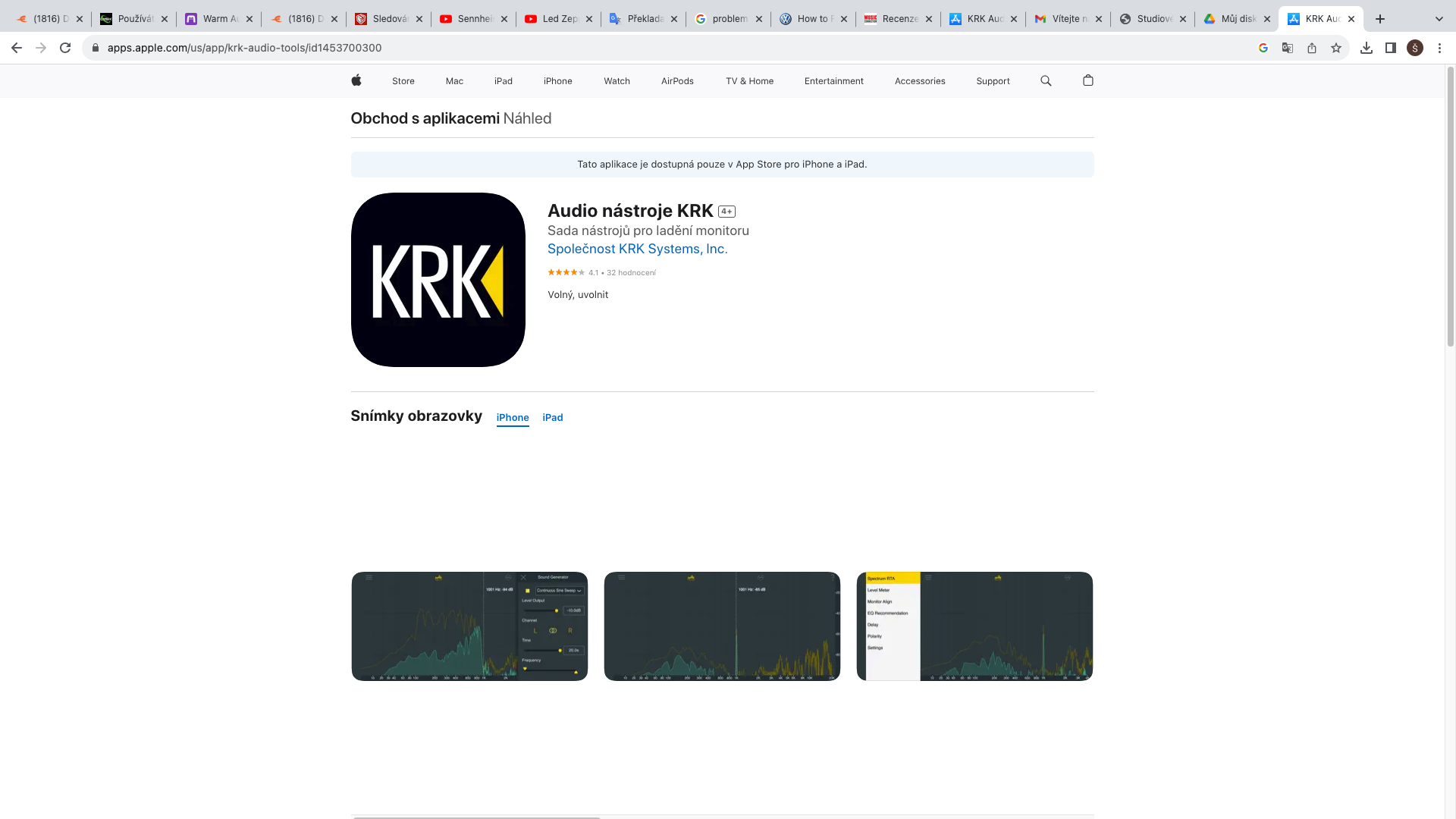The height and width of the screenshot is (819, 1456).
Task: Open the shopping bag icon
Action: [1087, 80]
